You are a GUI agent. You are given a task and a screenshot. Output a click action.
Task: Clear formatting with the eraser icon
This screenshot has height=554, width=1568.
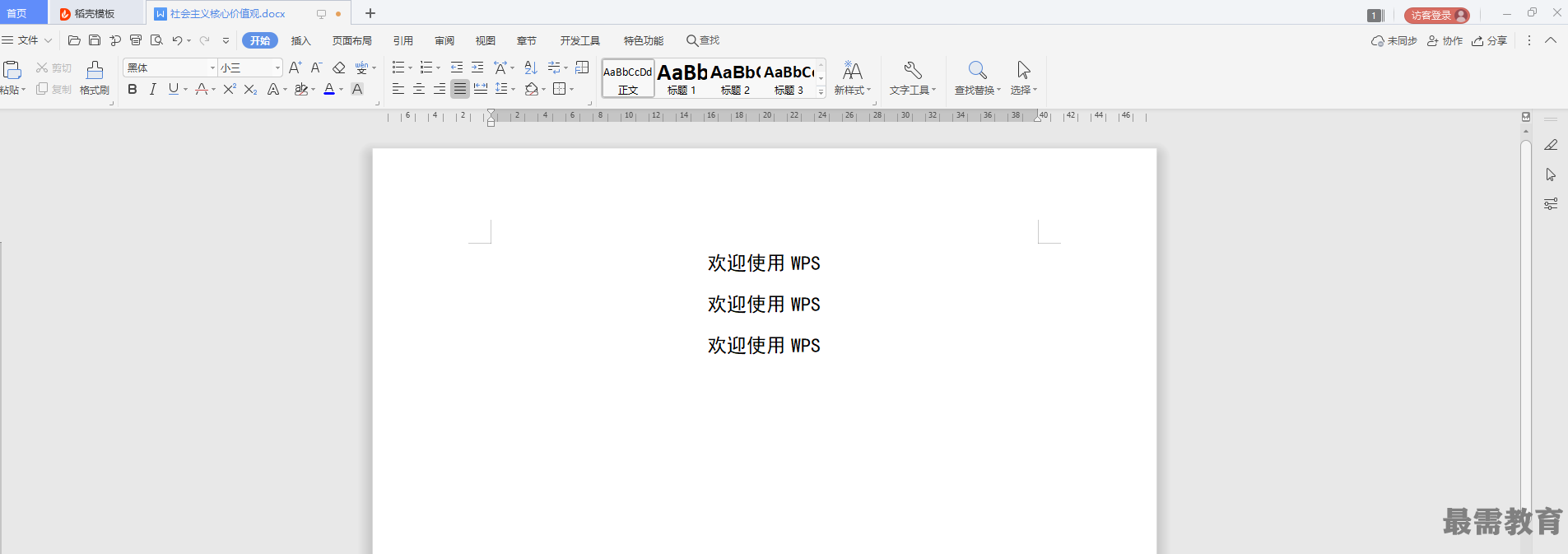coord(338,68)
